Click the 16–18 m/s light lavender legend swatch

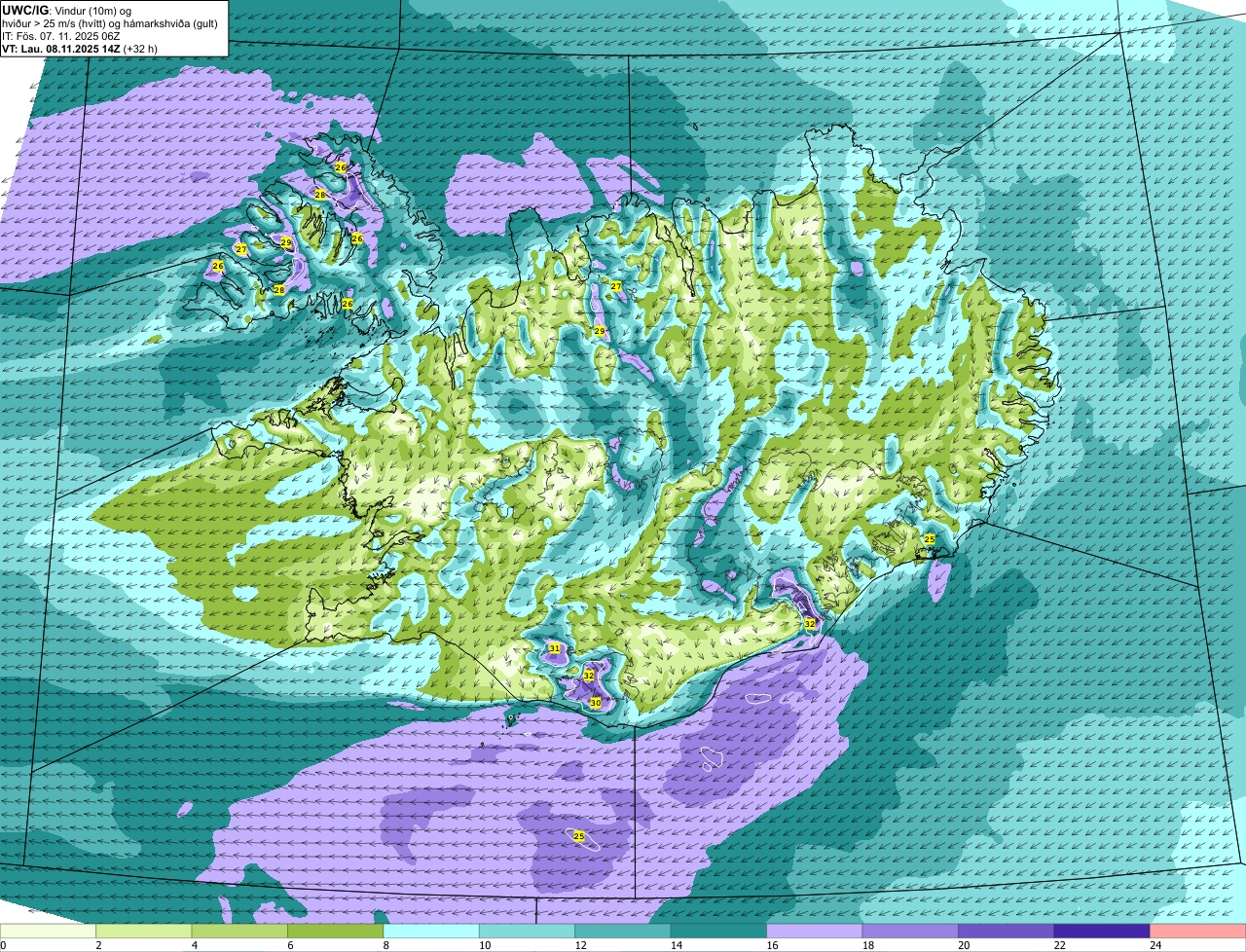coord(816,931)
